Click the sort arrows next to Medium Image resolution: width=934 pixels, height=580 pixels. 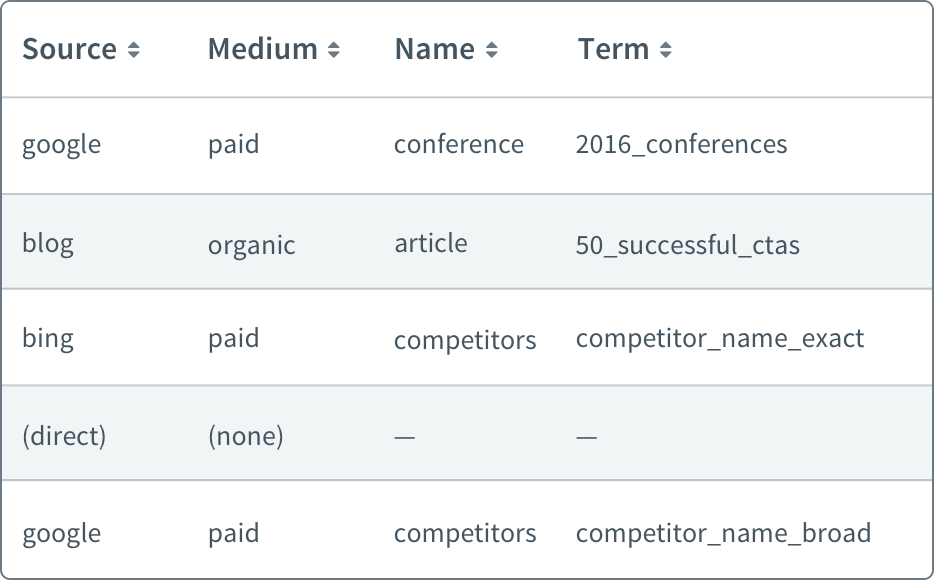(x=334, y=50)
